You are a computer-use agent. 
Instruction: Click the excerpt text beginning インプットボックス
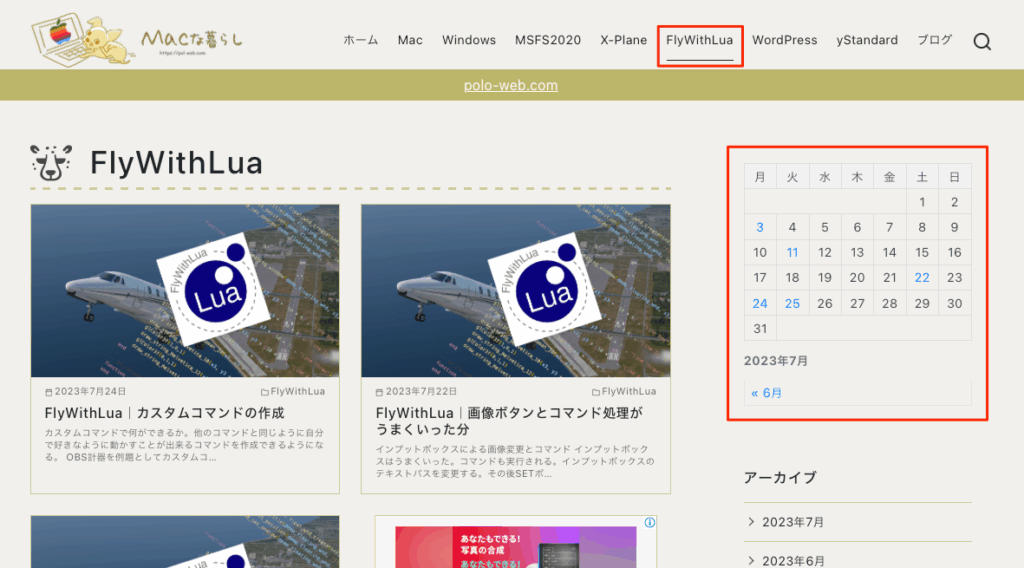[515, 462]
